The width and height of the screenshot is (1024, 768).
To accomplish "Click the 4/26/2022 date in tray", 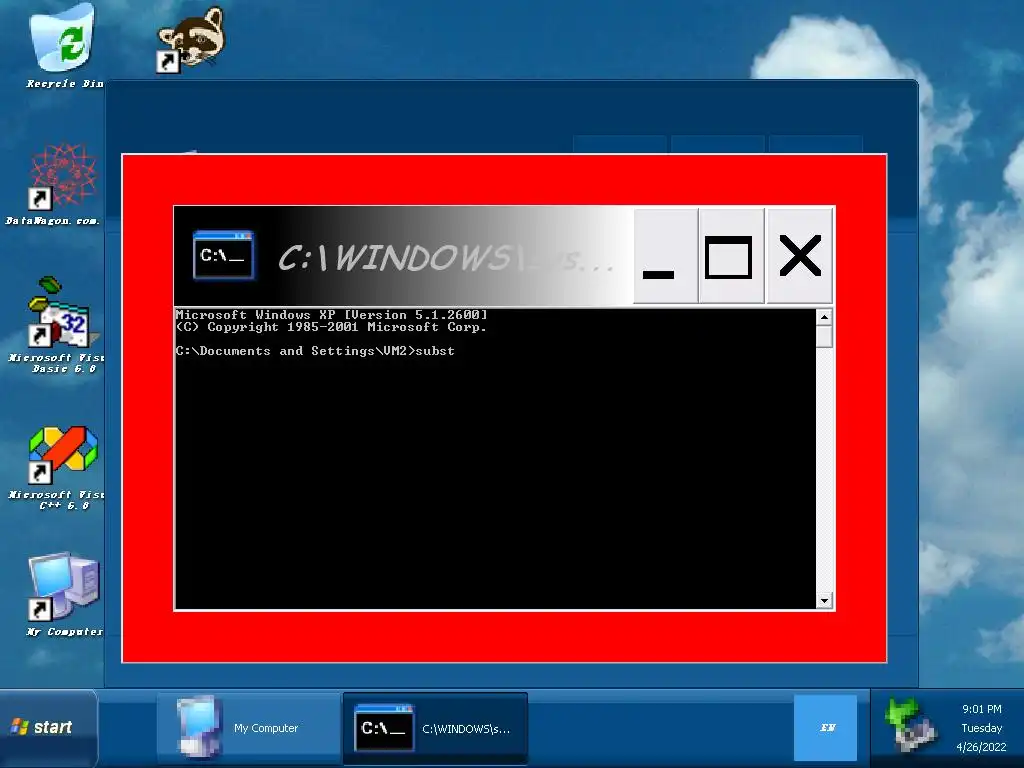I will tap(981, 746).
